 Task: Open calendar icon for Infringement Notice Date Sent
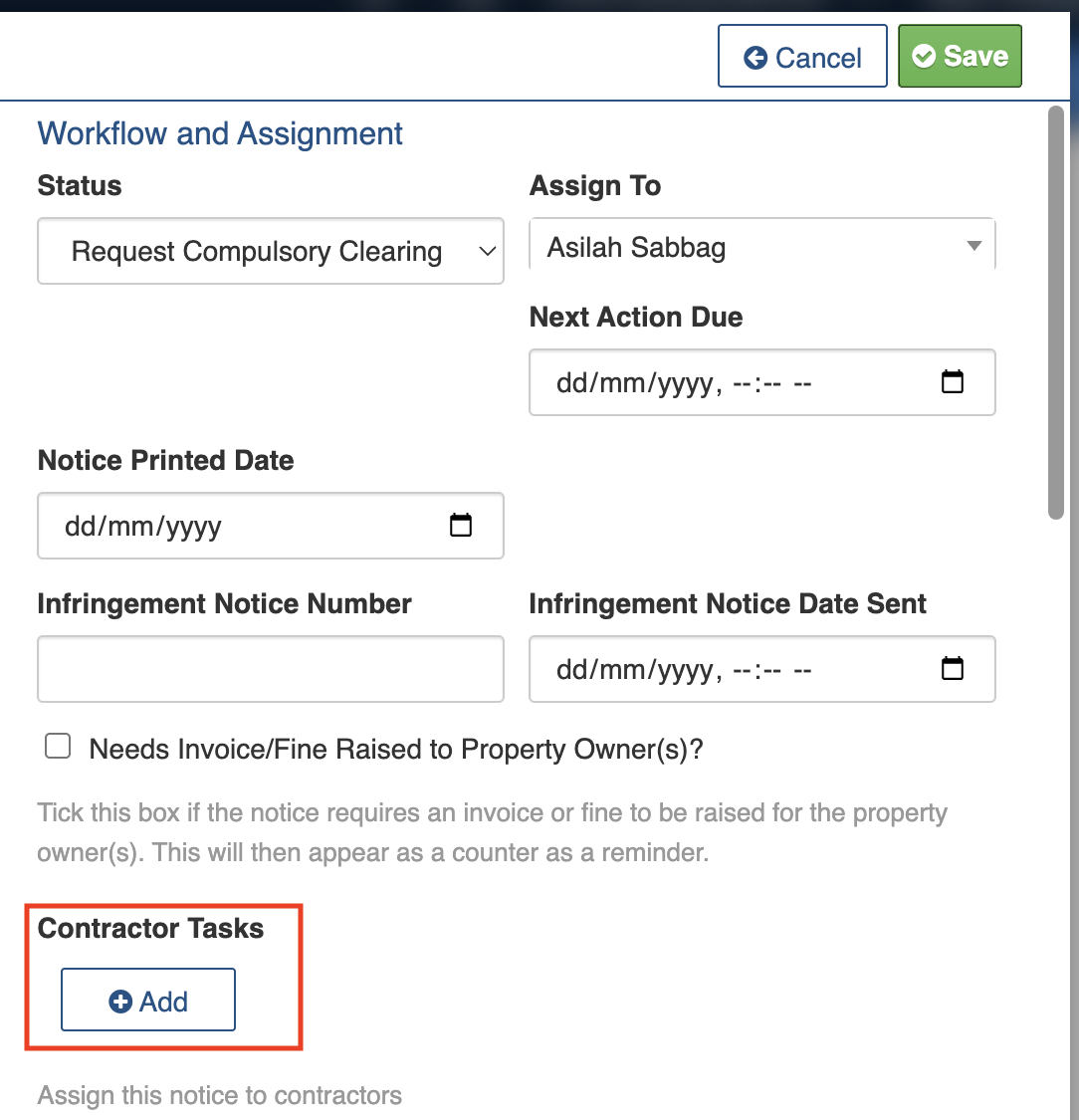click(x=953, y=669)
